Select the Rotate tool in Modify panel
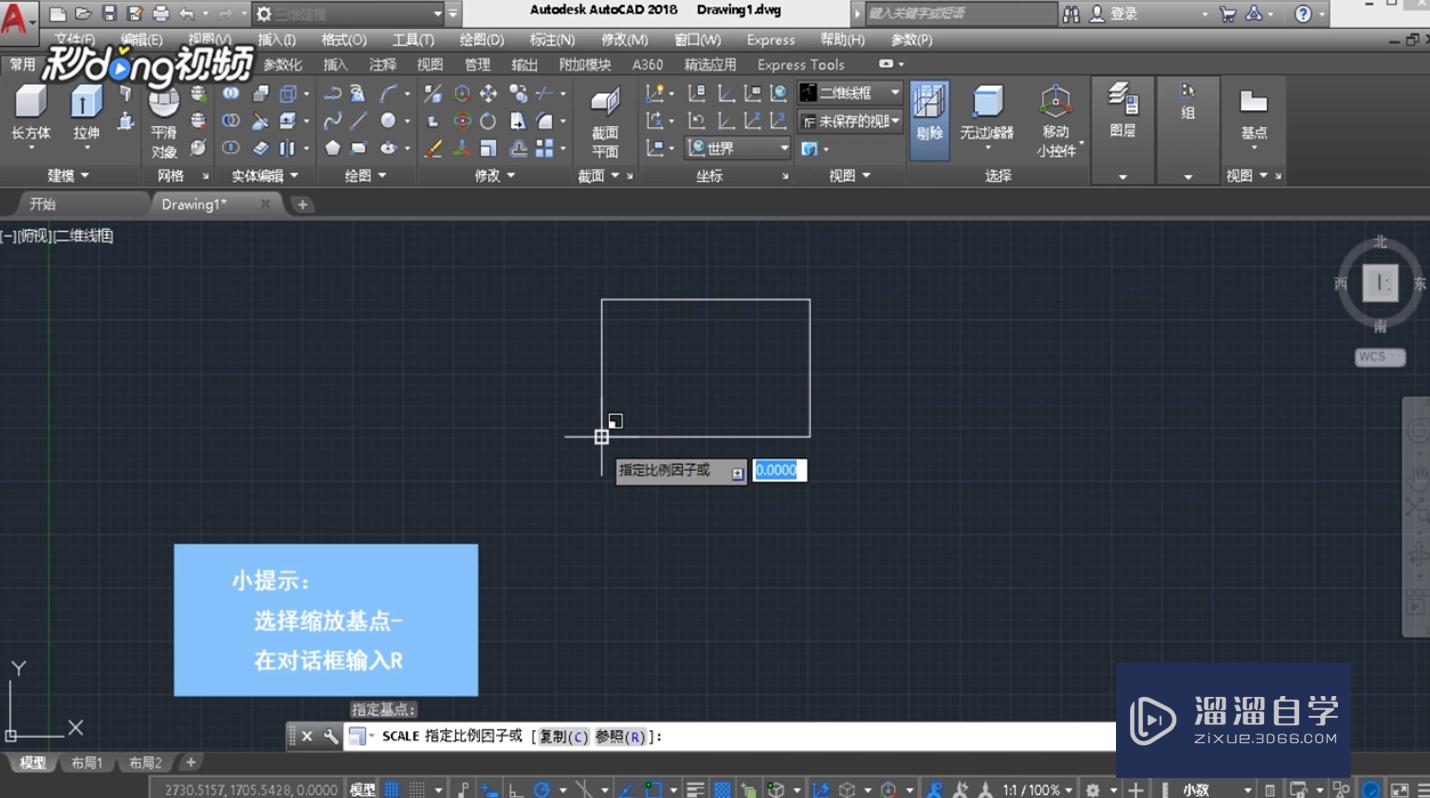This screenshot has width=1430, height=798. point(488,121)
